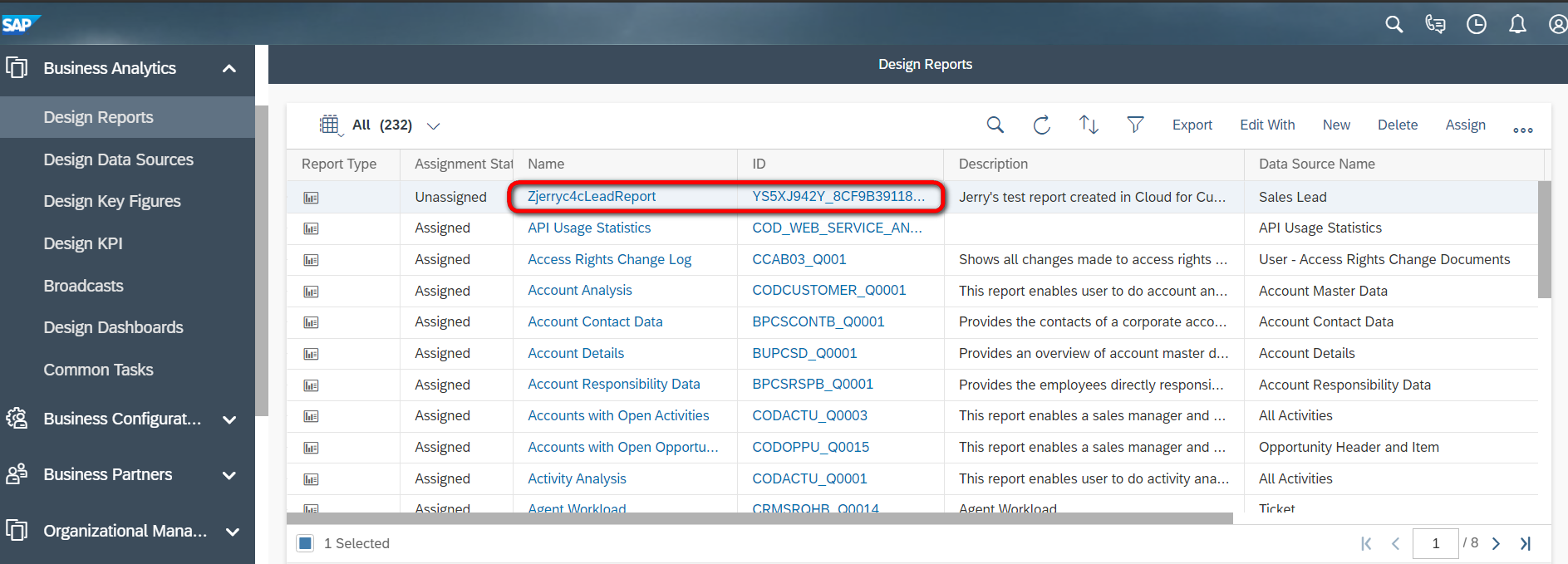The width and height of the screenshot is (1568, 564).
Task: Click the Export button
Action: tap(1192, 125)
